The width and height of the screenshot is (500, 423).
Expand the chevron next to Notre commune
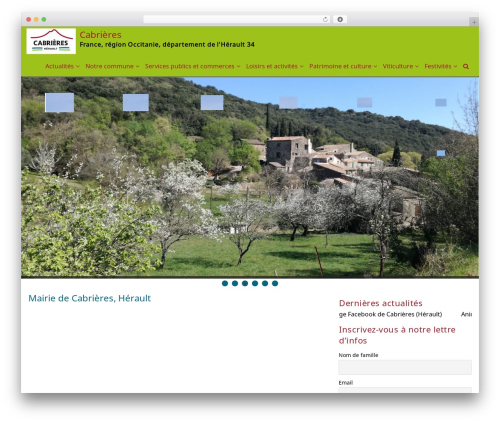(137, 66)
